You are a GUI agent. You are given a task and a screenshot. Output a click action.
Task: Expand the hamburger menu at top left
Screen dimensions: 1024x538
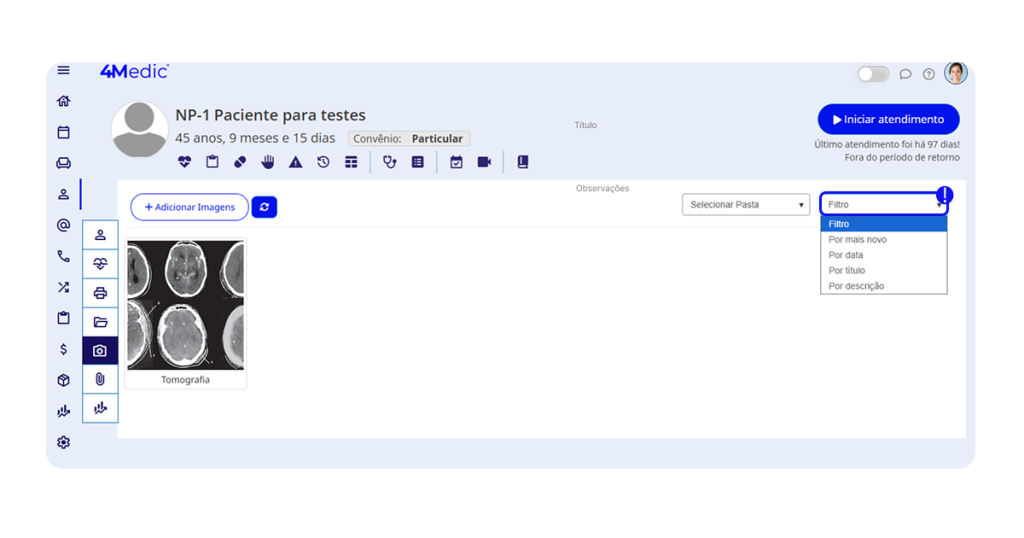[x=64, y=71]
